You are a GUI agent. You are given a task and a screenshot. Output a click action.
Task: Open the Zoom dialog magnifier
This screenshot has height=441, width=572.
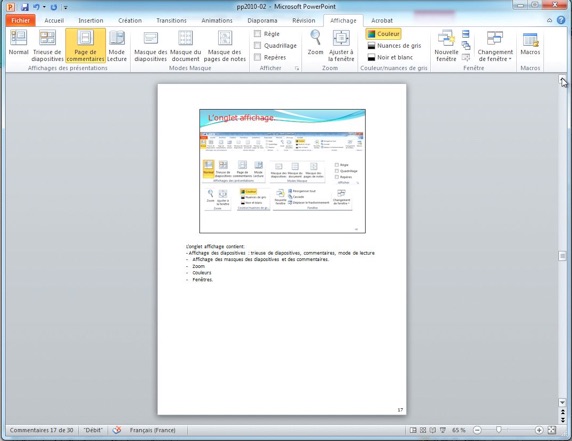(x=315, y=43)
